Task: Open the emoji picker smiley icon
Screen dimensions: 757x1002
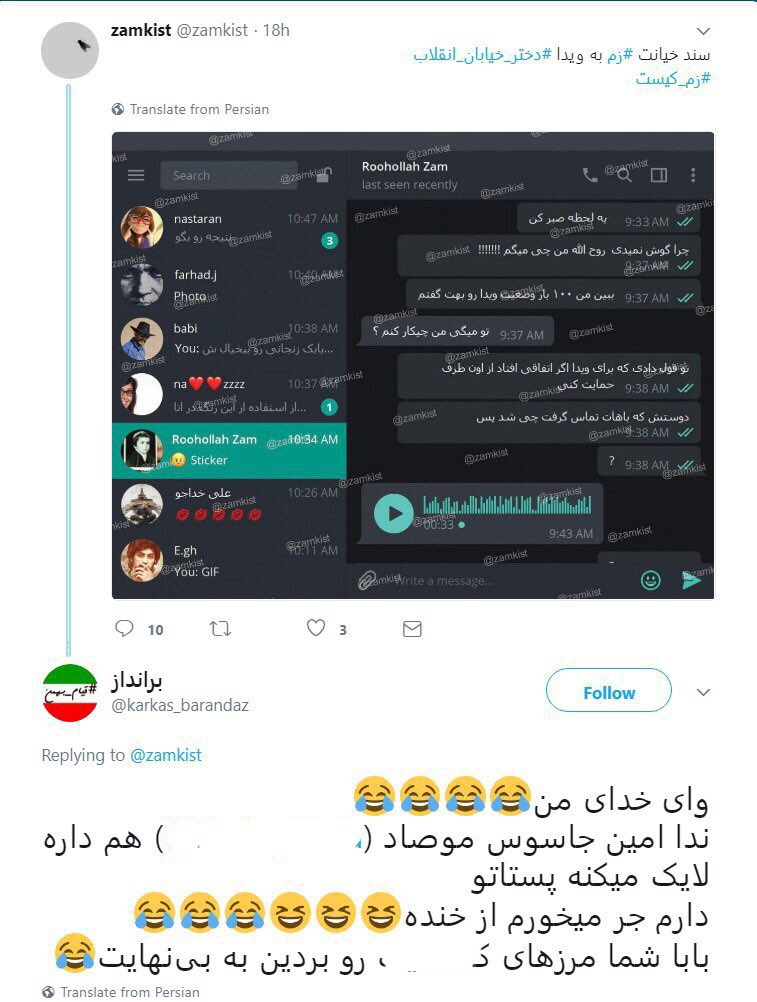Action: point(650,580)
